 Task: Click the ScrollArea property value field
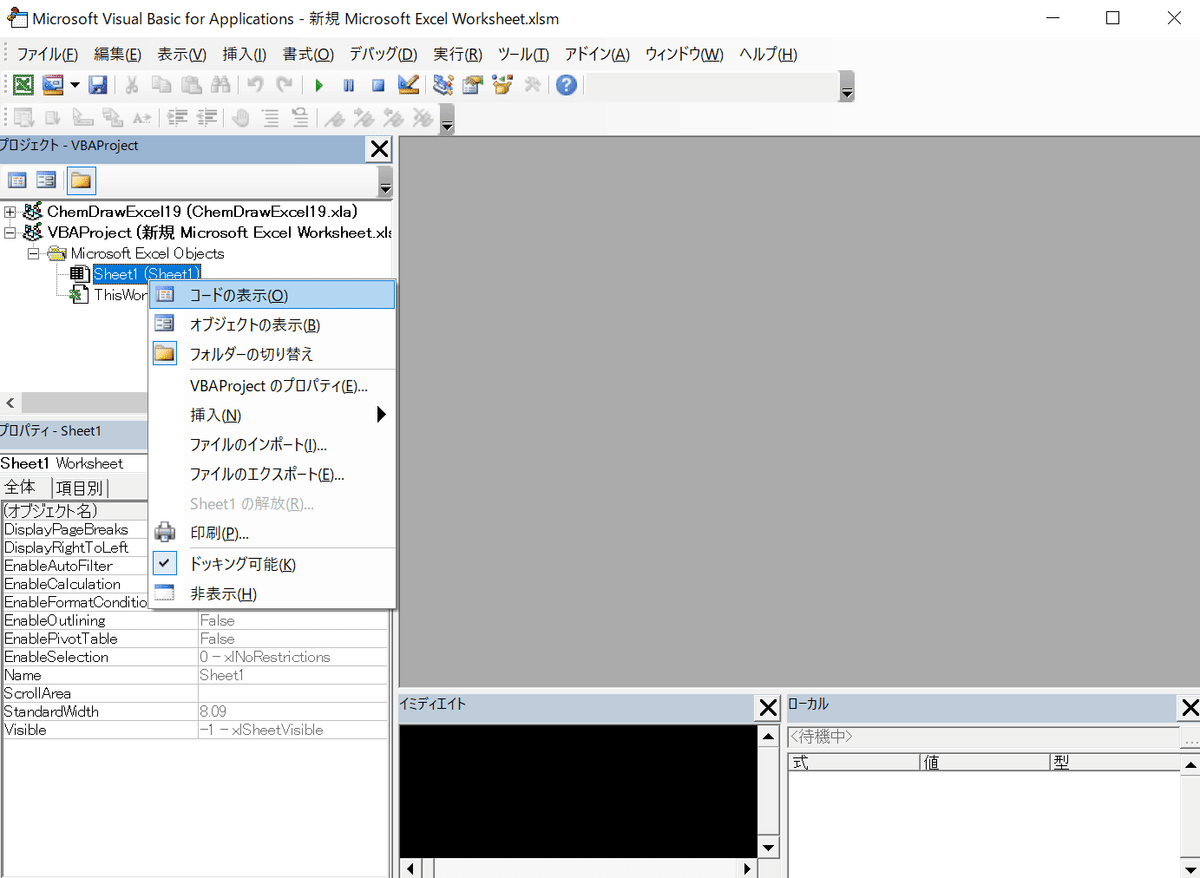tap(293, 693)
